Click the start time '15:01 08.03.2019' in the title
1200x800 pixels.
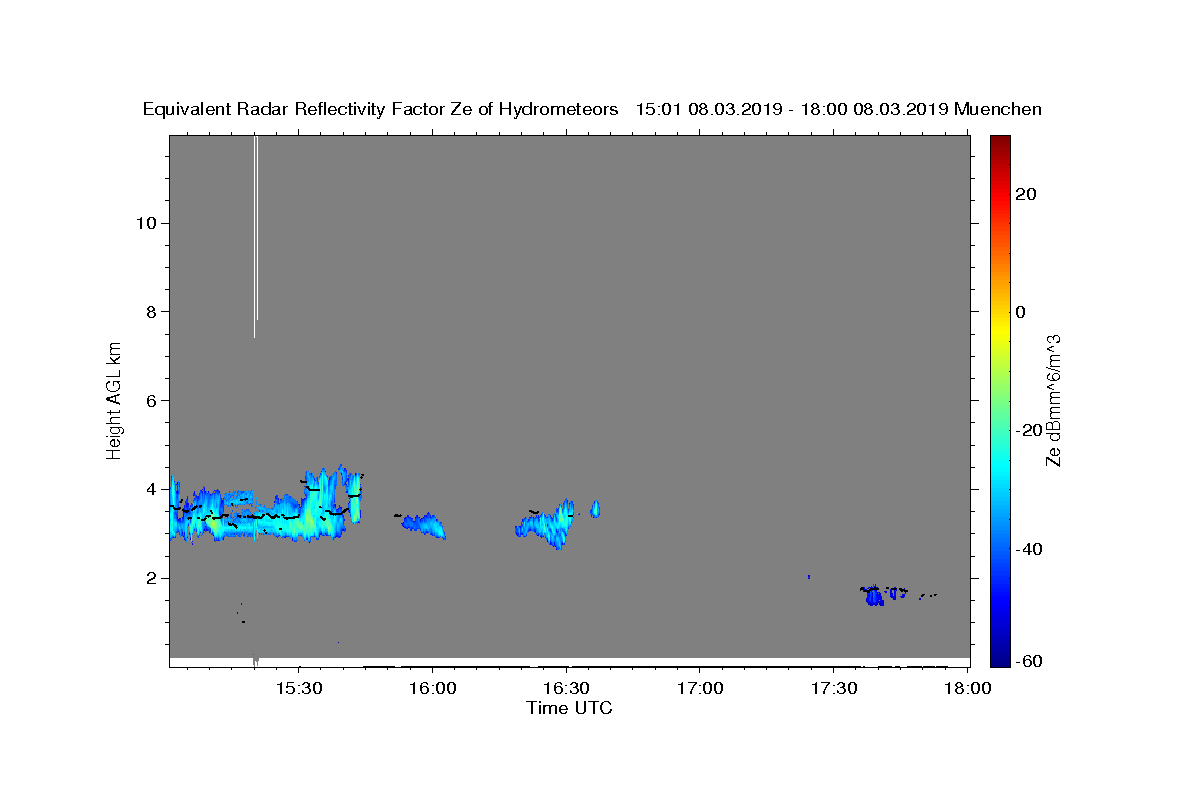point(709,109)
